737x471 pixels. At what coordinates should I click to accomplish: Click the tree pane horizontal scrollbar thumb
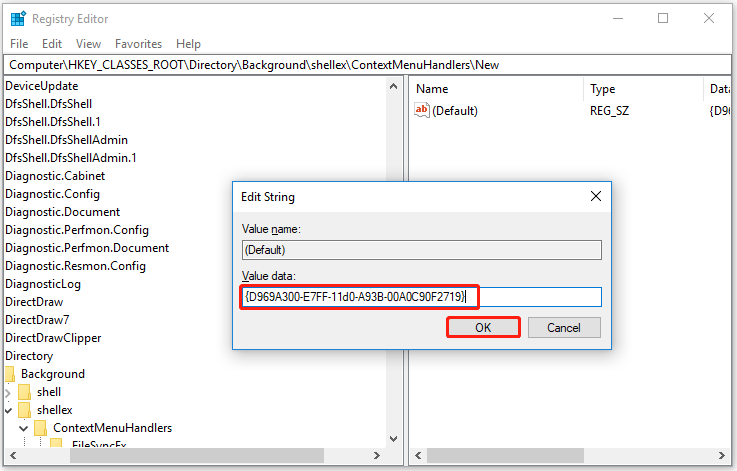197,455
